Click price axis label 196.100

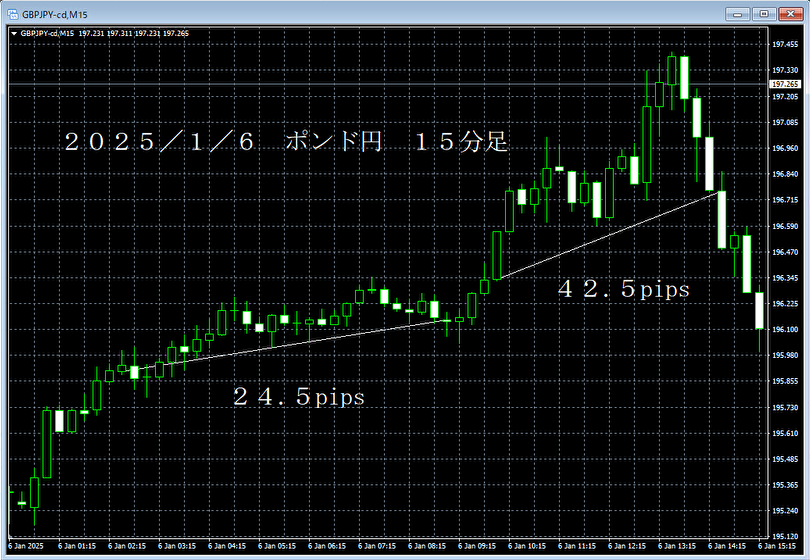point(785,330)
